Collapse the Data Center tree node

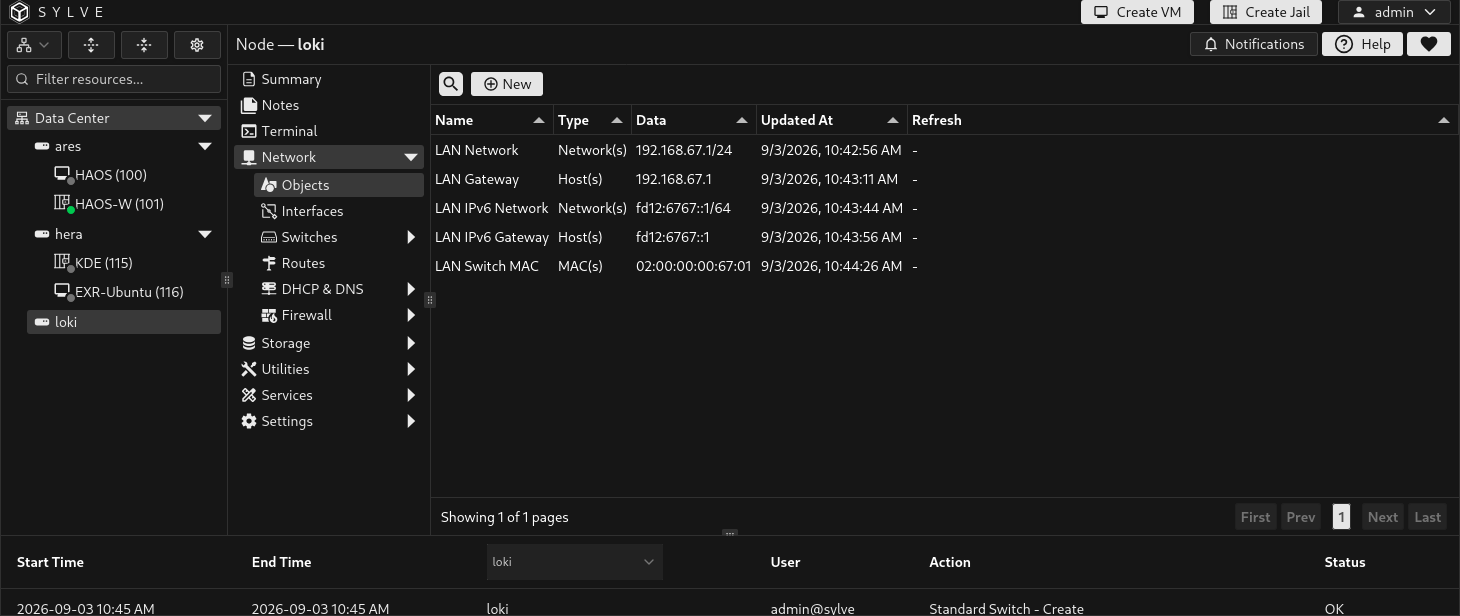[205, 118]
